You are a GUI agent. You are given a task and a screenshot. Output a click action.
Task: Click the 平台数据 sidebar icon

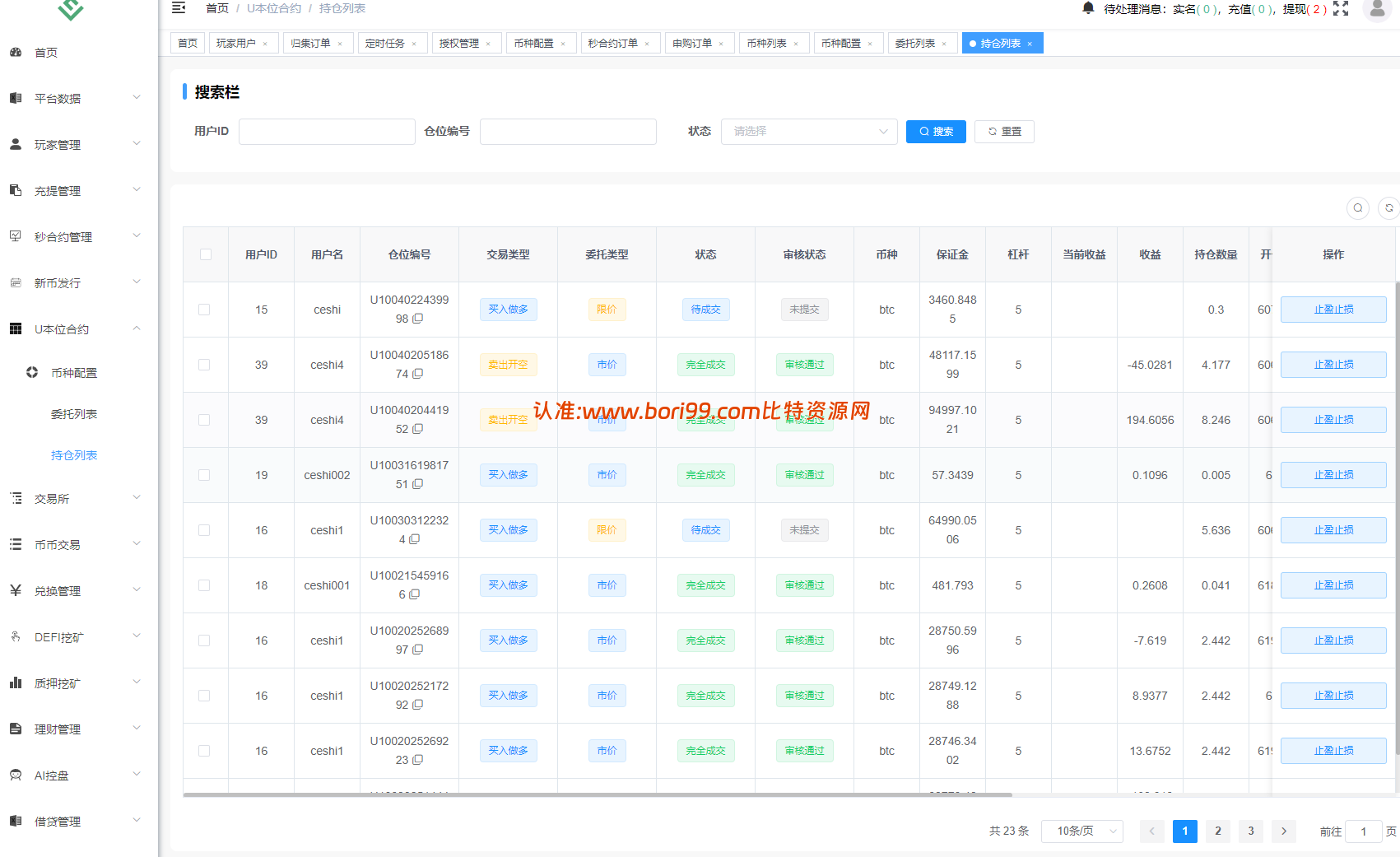[16, 98]
